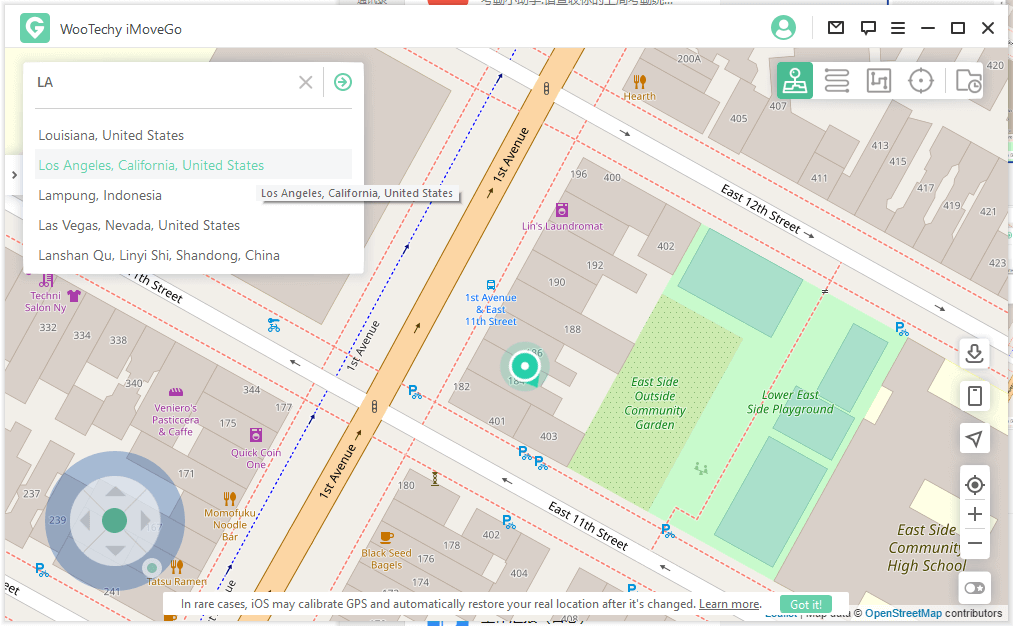1013x626 pixels.
Task: Expand the left side panel arrow
Action: point(14,175)
